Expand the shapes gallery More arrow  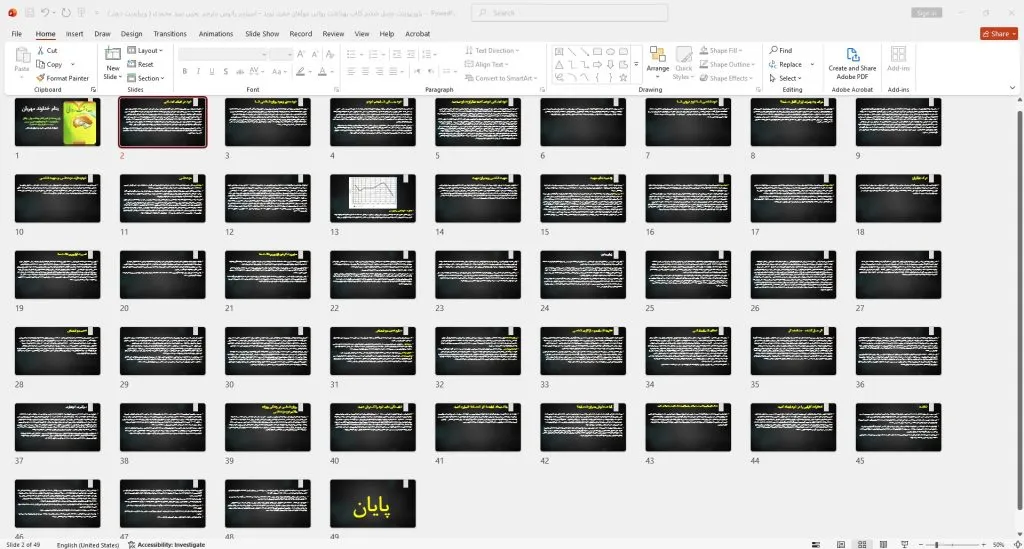coord(636,65)
